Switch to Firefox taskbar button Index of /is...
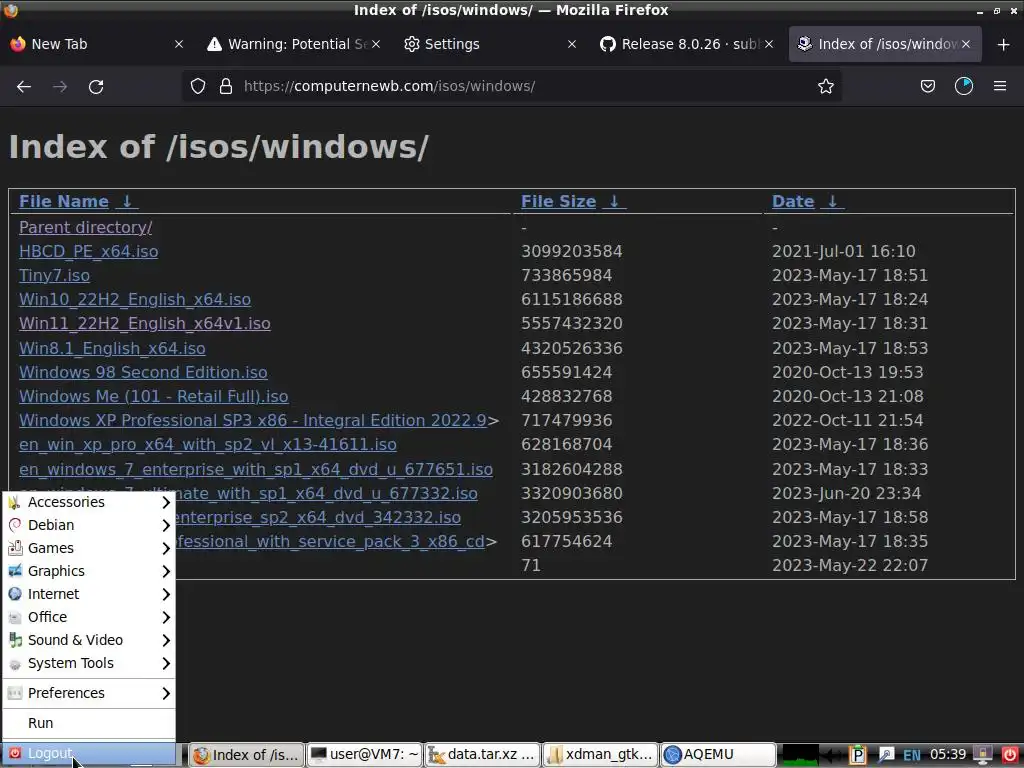This screenshot has width=1024, height=768. [247, 754]
